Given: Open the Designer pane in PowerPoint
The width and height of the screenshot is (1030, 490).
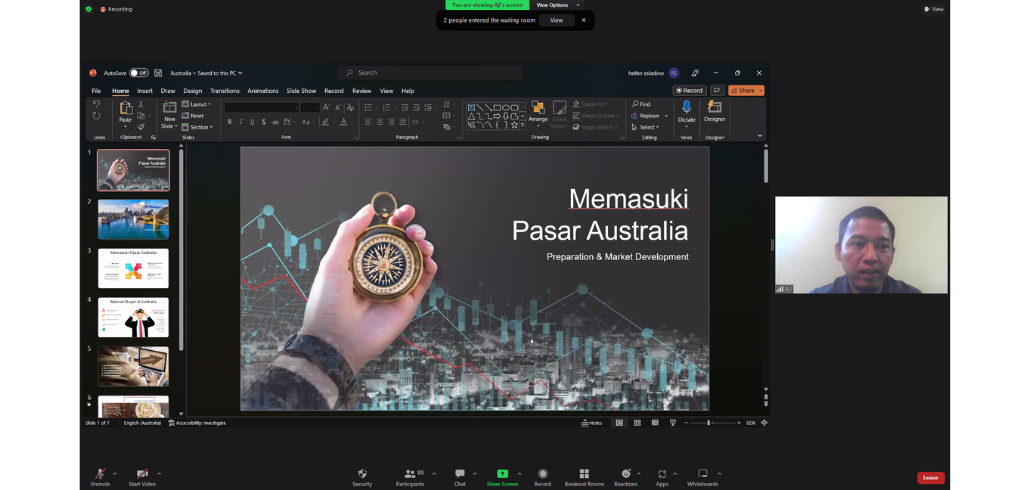Looking at the screenshot, I should pyautogui.click(x=714, y=109).
